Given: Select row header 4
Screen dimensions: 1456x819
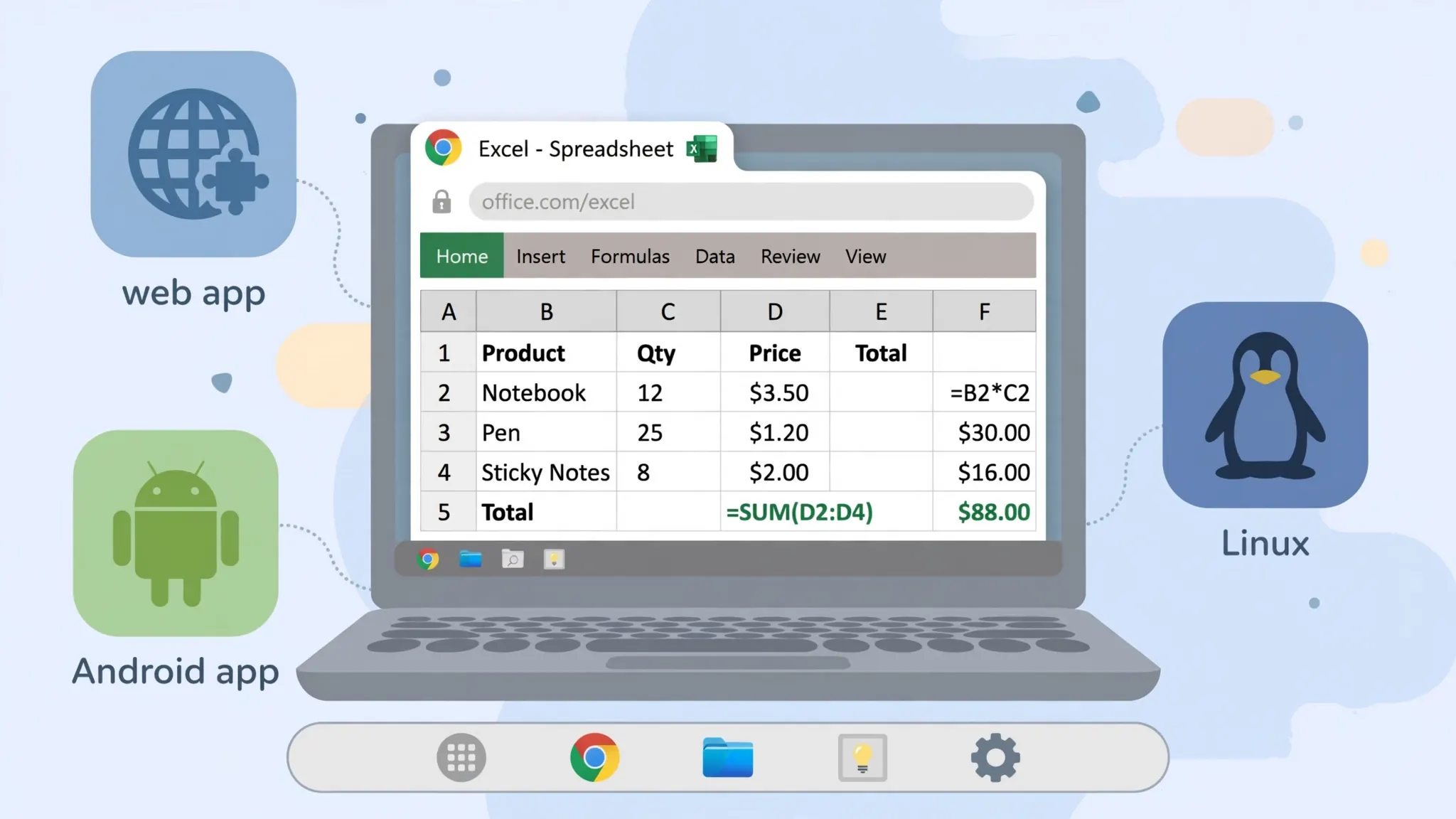Looking at the screenshot, I should (448, 472).
